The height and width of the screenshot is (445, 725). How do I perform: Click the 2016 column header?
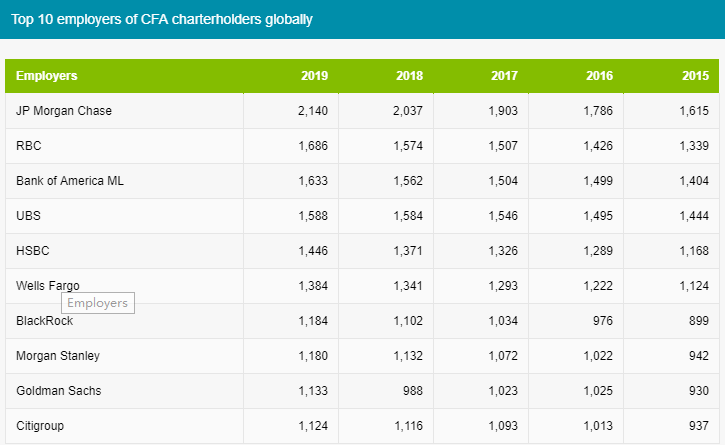pos(600,76)
